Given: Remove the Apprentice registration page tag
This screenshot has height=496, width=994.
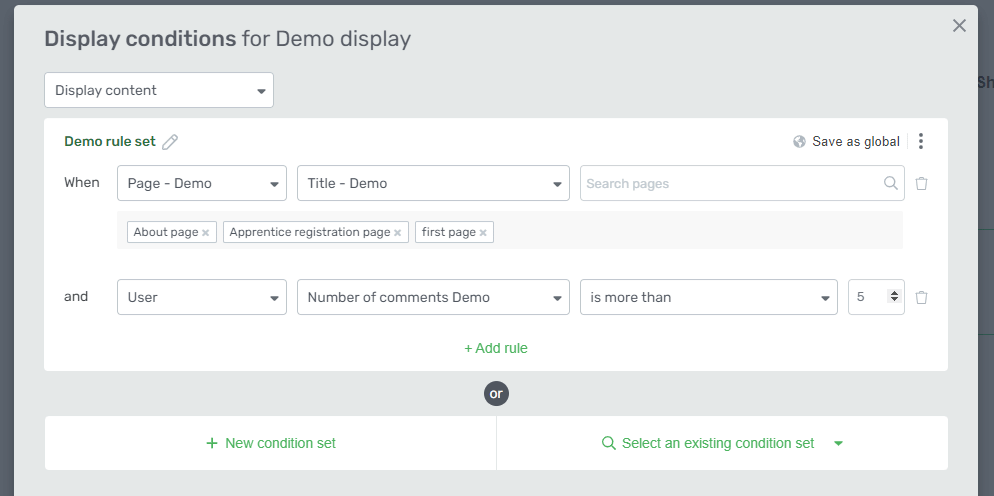Looking at the screenshot, I should 397,233.
